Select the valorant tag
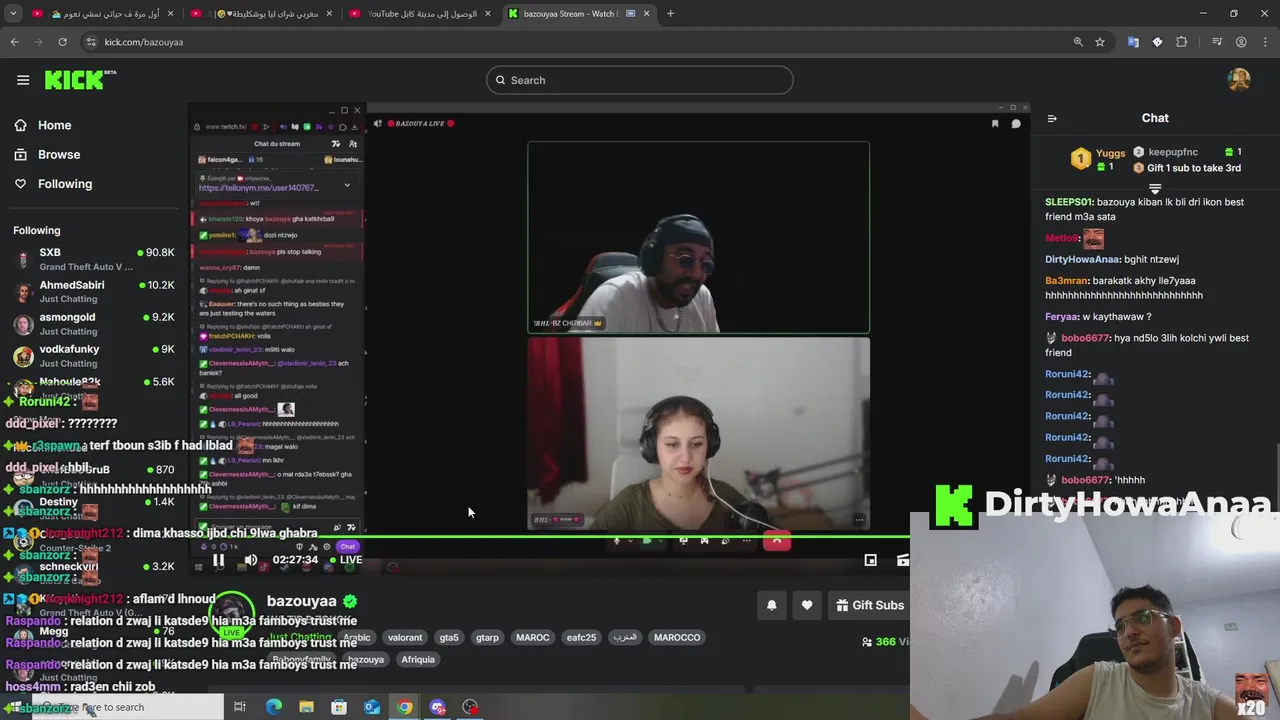Image resolution: width=1280 pixels, height=720 pixels. click(x=405, y=637)
